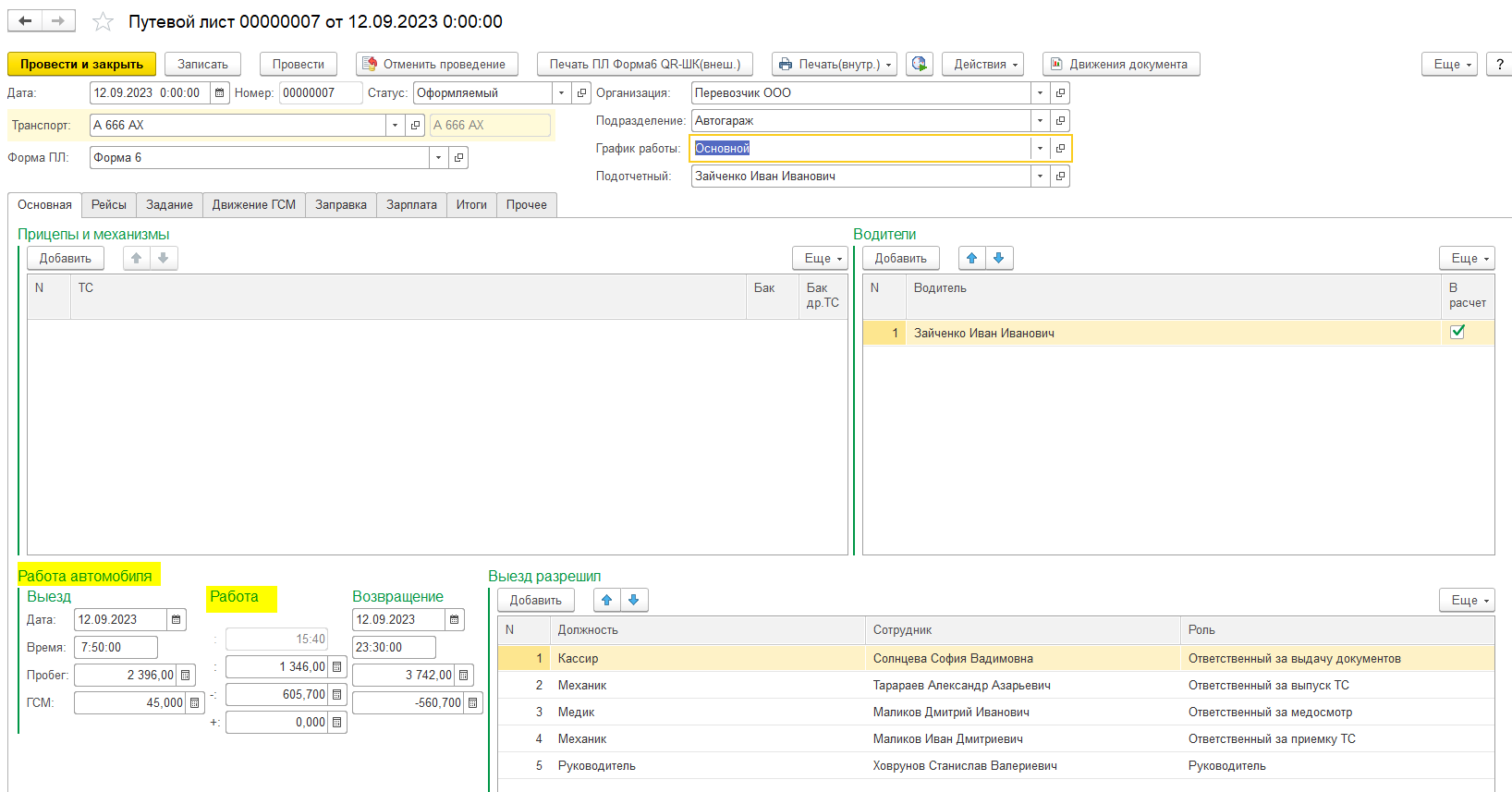Viewport: 1512px width, 792px height.
Task: Move employee down in Выезд разрешил list
Action: 634,600
